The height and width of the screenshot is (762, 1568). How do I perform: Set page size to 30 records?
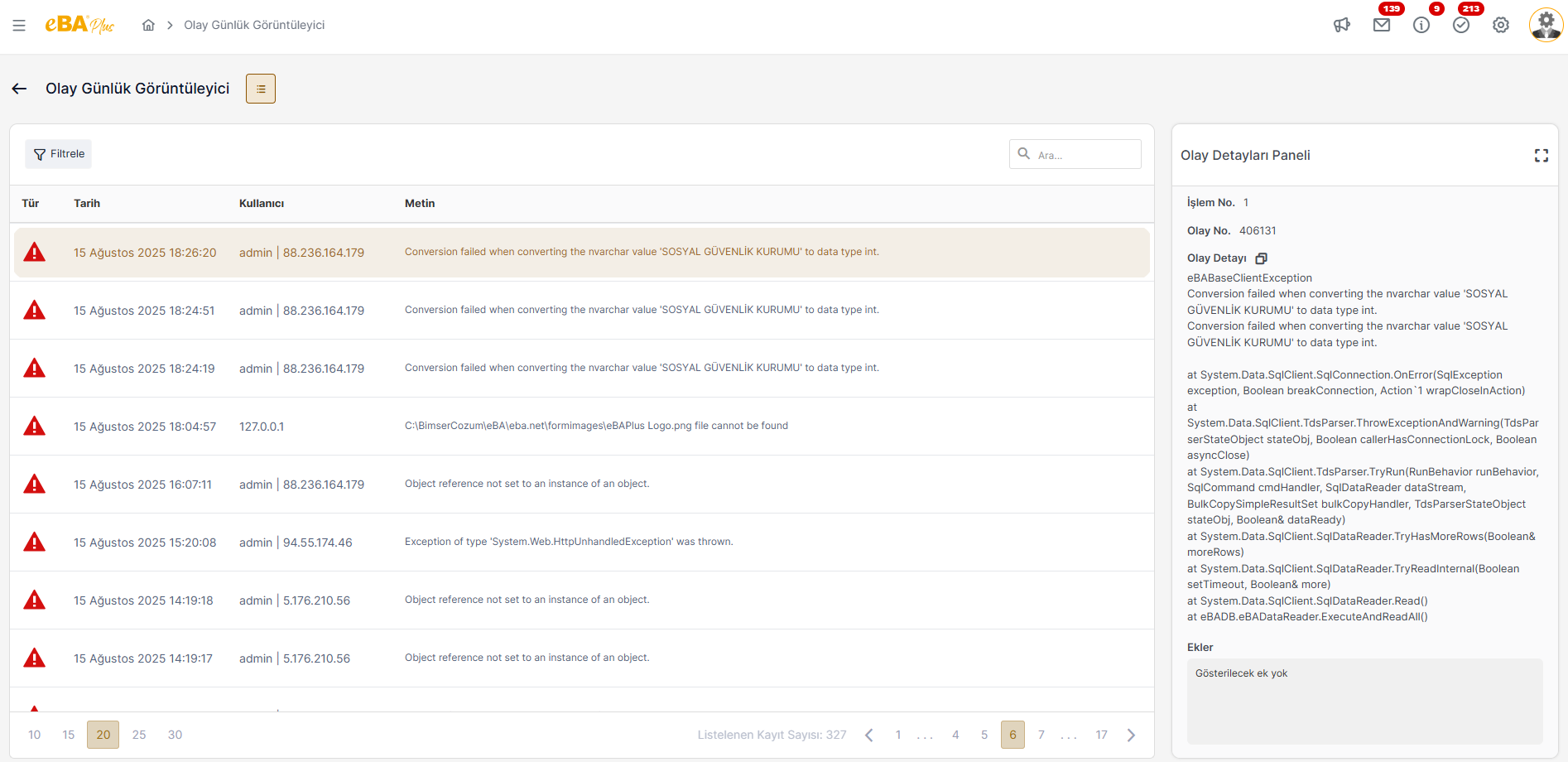coord(175,735)
